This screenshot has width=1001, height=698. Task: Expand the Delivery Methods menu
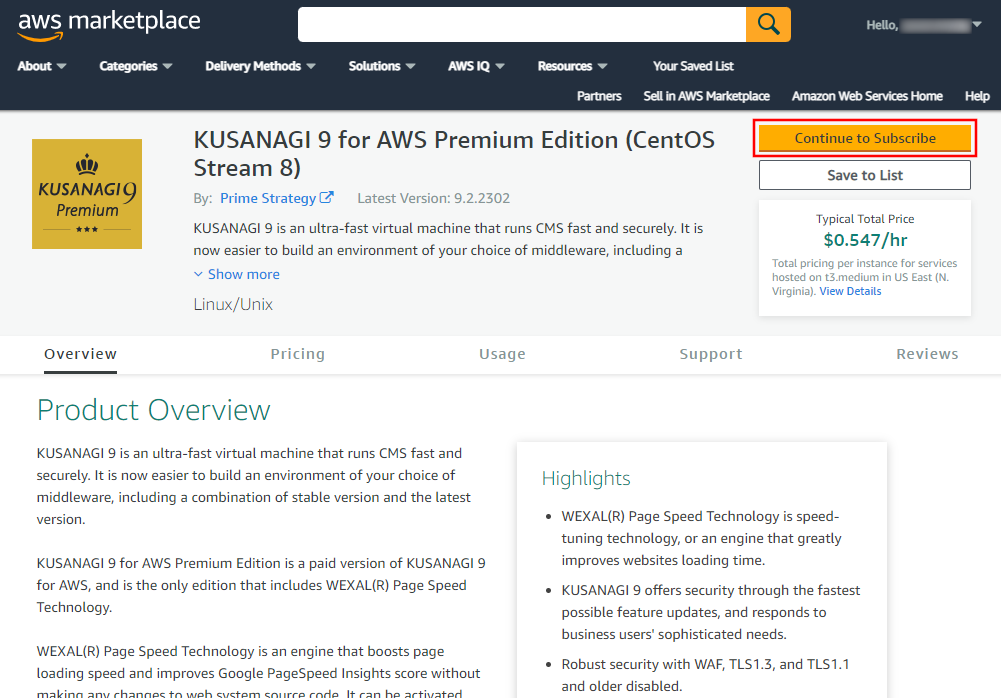(x=260, y=66)
